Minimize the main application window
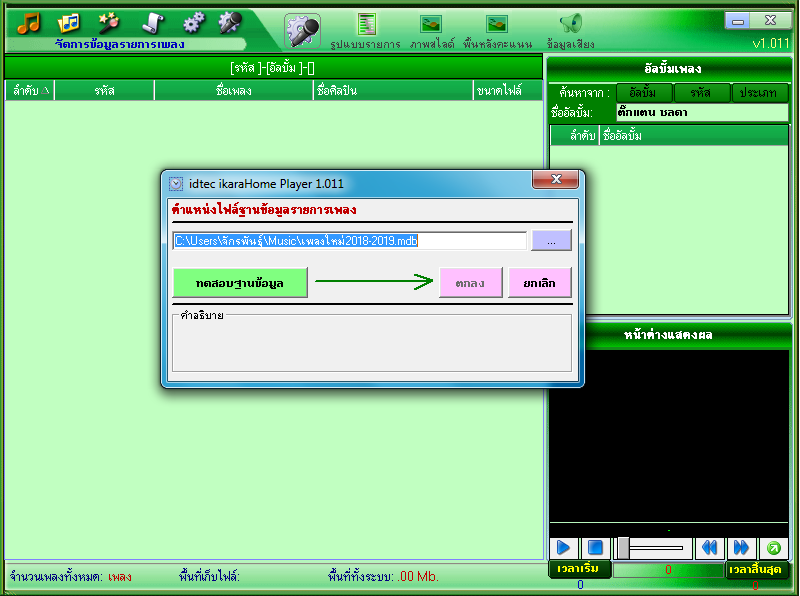800x596 pixels. tap(738, 21)
